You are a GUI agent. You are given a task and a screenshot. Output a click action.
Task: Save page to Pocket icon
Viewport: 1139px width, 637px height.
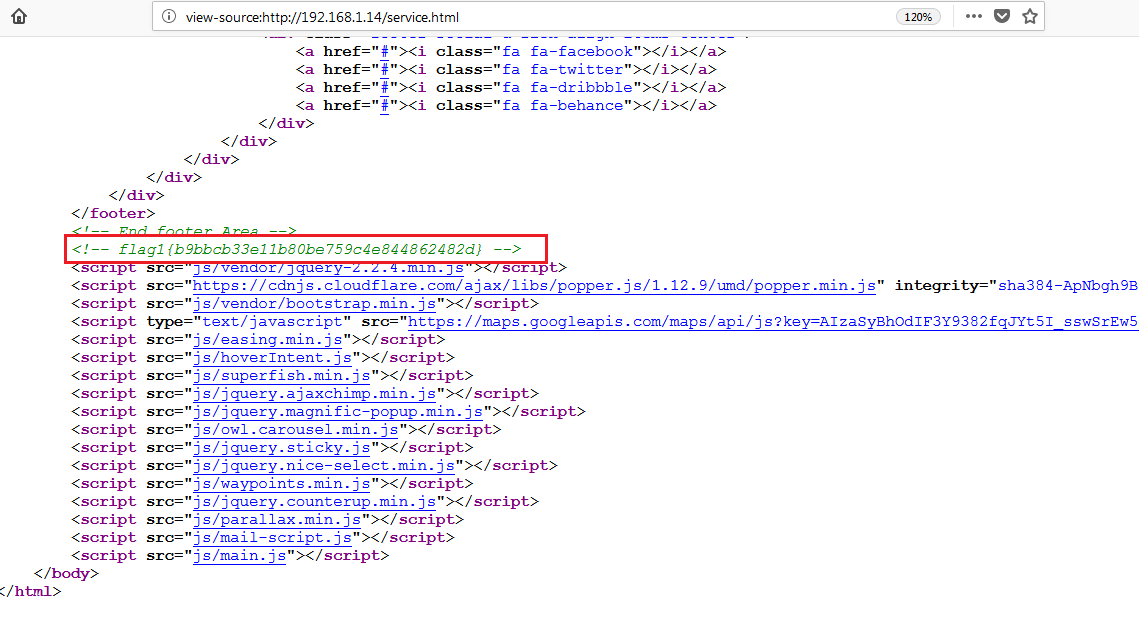pos(1002,16)
